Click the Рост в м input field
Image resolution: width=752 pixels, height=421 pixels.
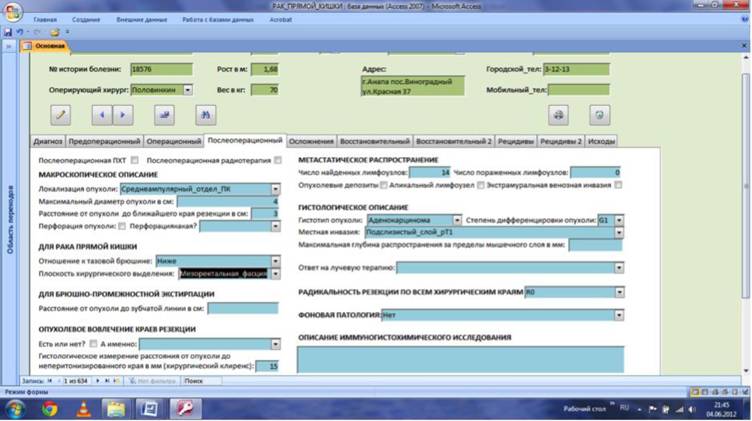coord(265,69)
